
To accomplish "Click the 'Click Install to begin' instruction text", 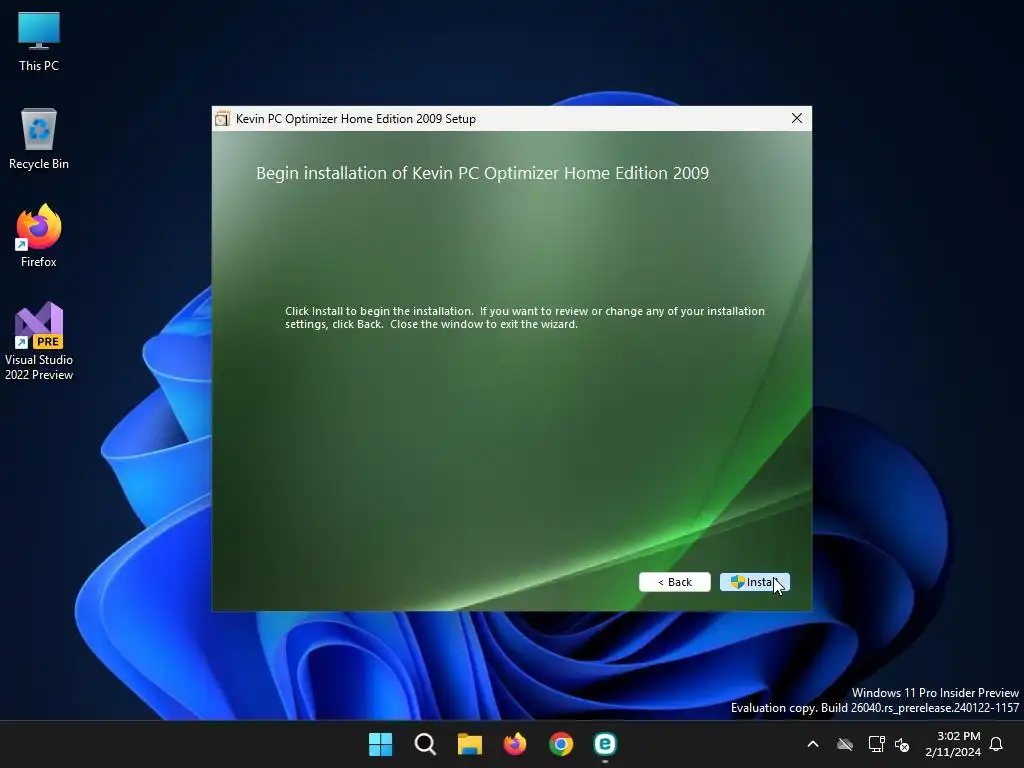I will 524,317.
